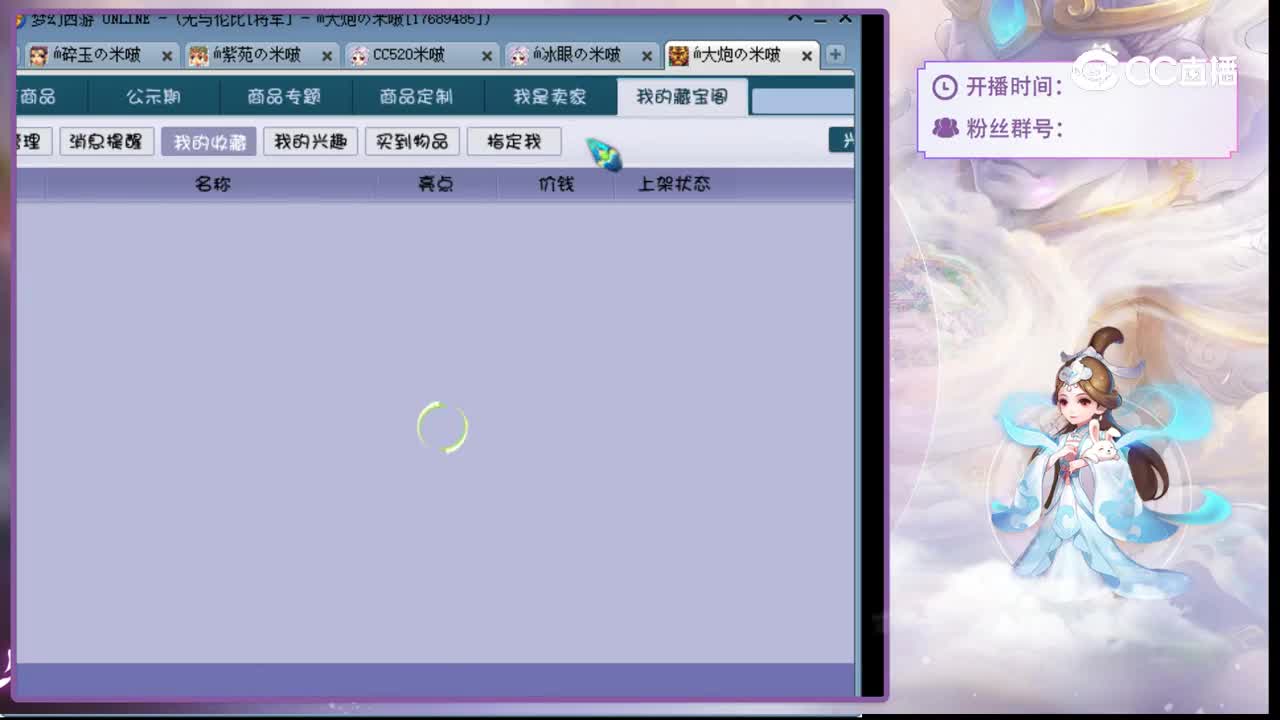Click the 大炮の米啵 avatar icon
The image size is (1280, 720).
click(x=679, y=56)
